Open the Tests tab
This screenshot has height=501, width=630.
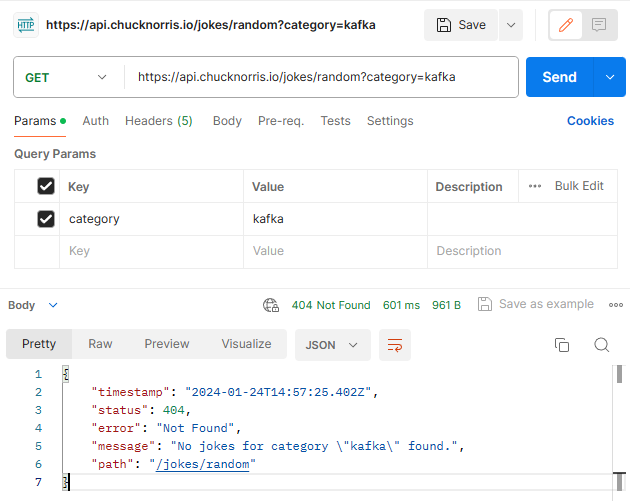coord(335,121)
